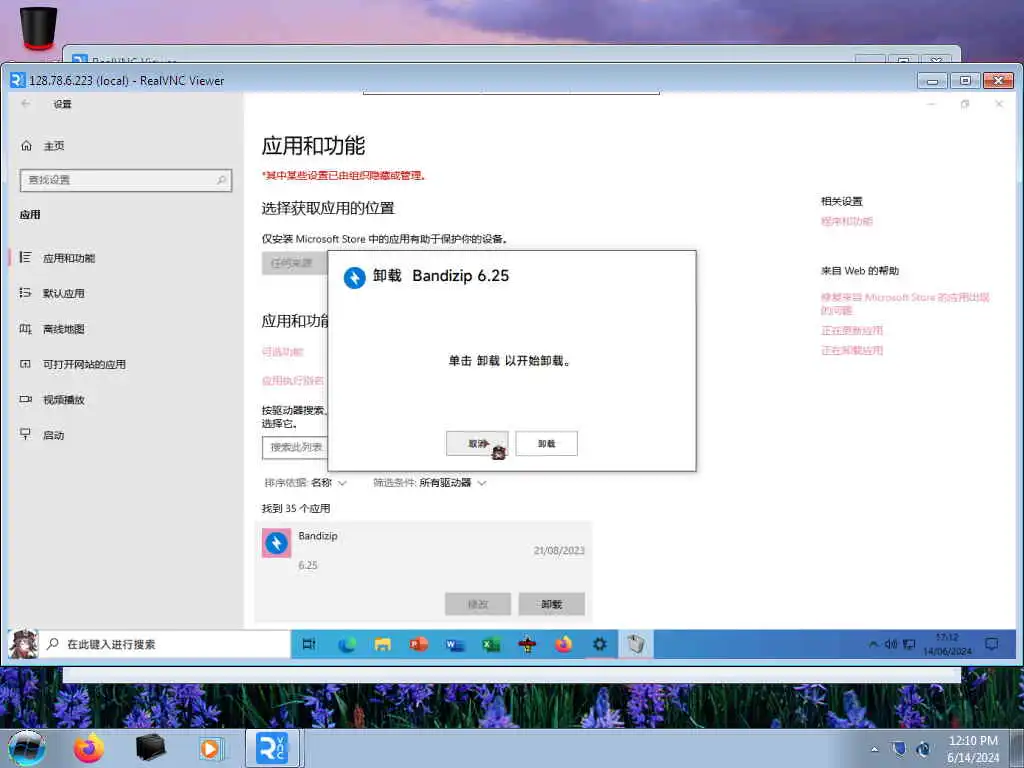
Task: Launch Firefox from the host taskbar
Action: point(89,748)
